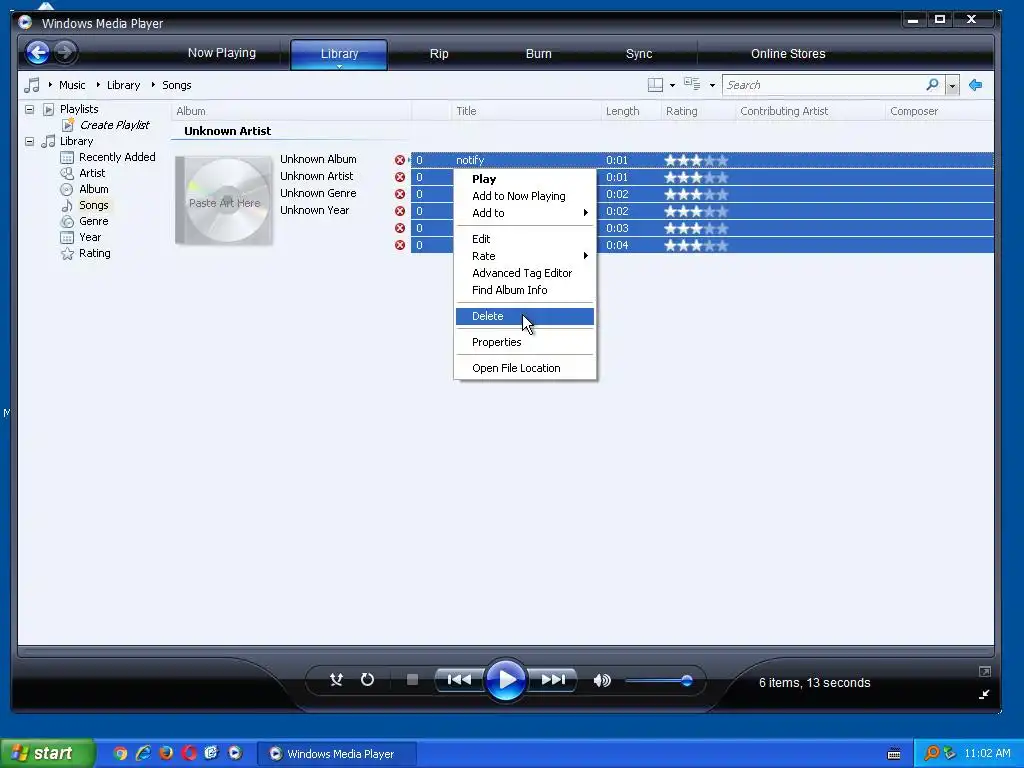Expand the Music breadcrumb arrow
Viewport: 1024px width, 768px height.
50,85
